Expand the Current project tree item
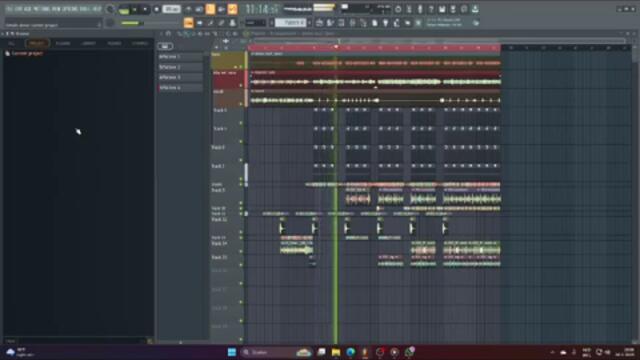The image size is (640, 360). click(x=24, y=53)
